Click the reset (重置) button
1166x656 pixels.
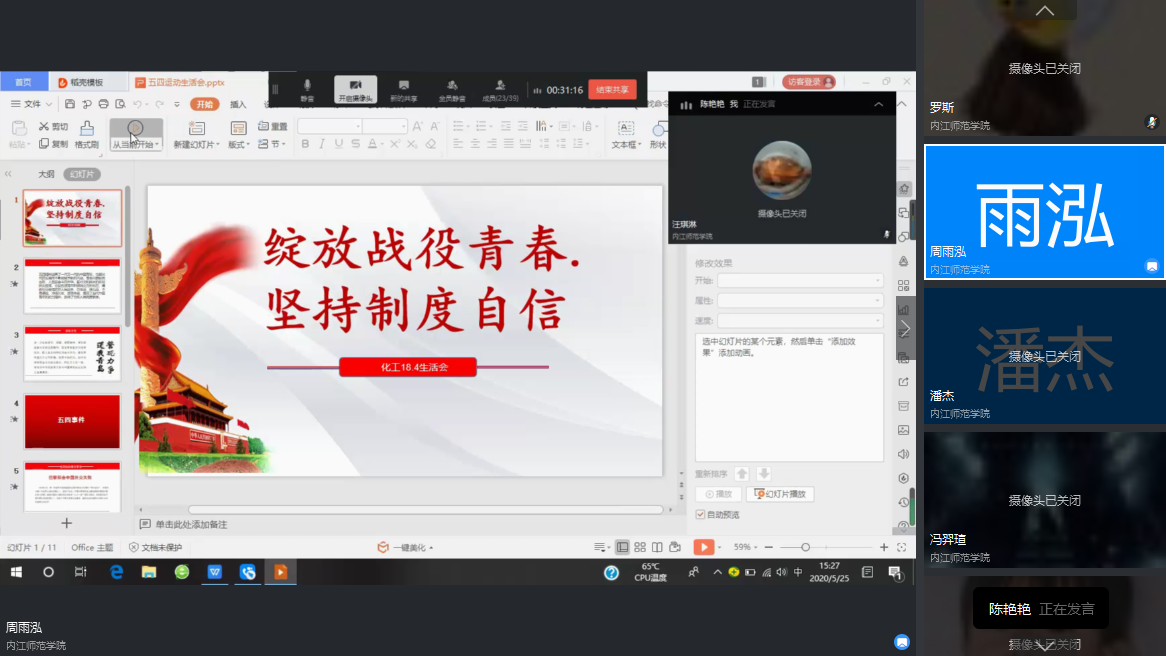pos(272,126)
